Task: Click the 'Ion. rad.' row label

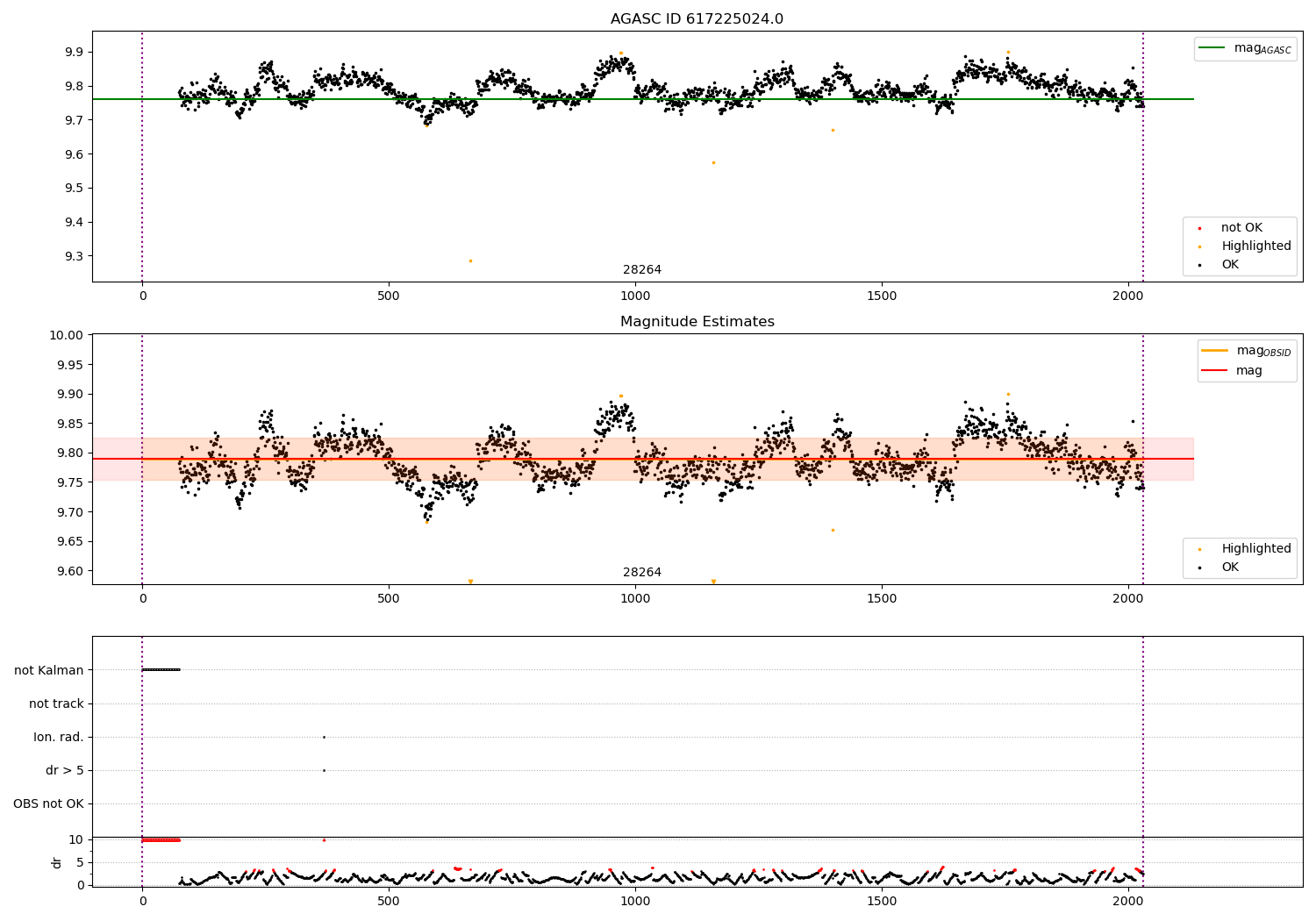Action: [x=59, y=737]
